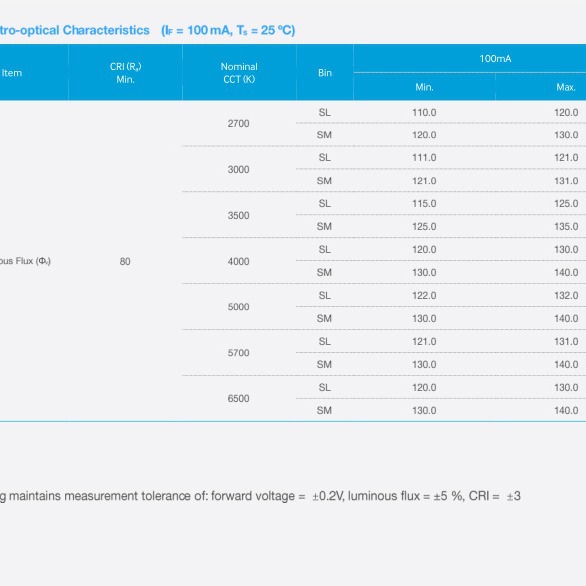Viewport: 586px width, 586px height.
Task: Select the 4000 CCT cell
Action: tap(238, 261)
